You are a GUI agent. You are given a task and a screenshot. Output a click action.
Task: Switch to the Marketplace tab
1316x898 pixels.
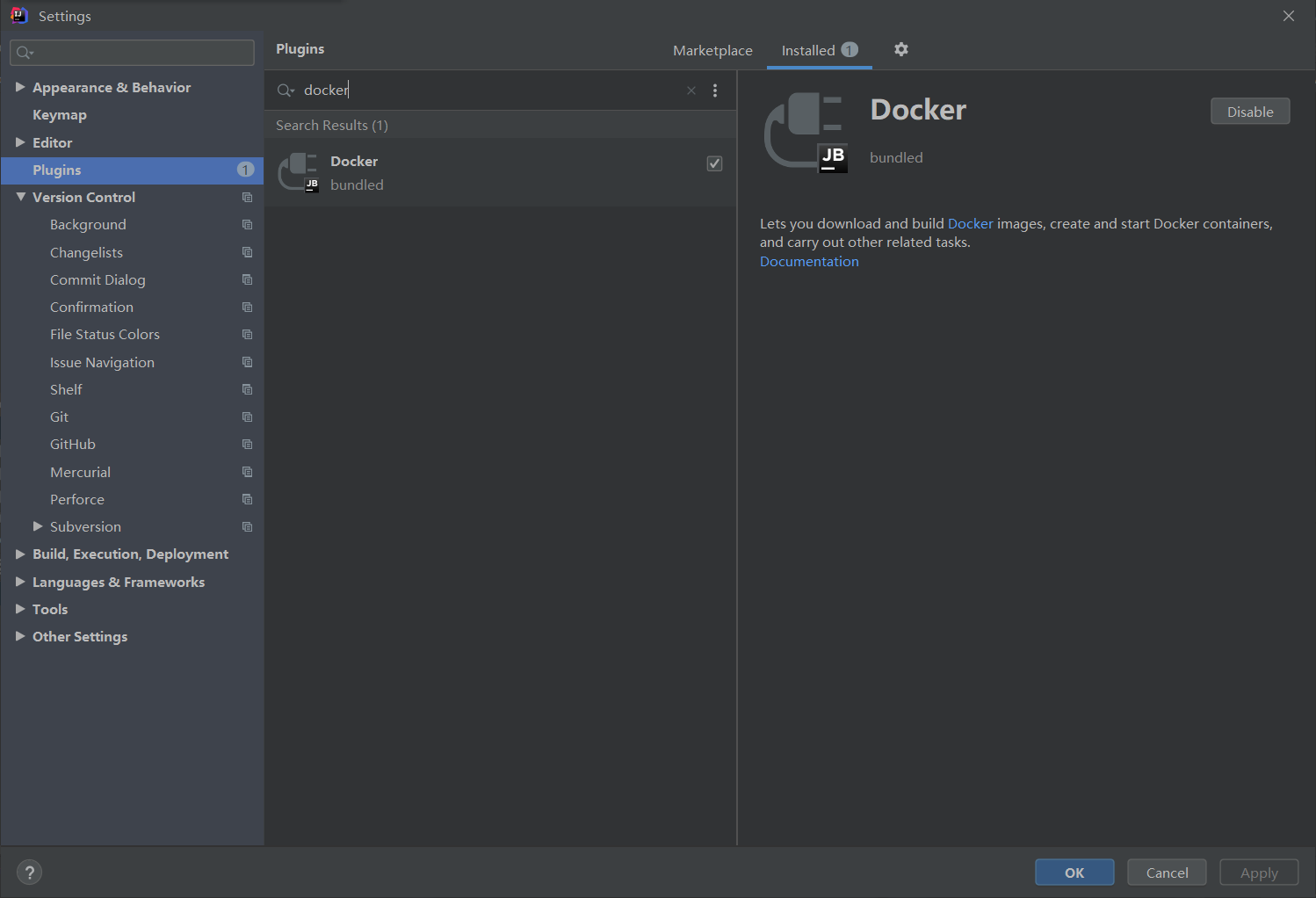(712, 50)
